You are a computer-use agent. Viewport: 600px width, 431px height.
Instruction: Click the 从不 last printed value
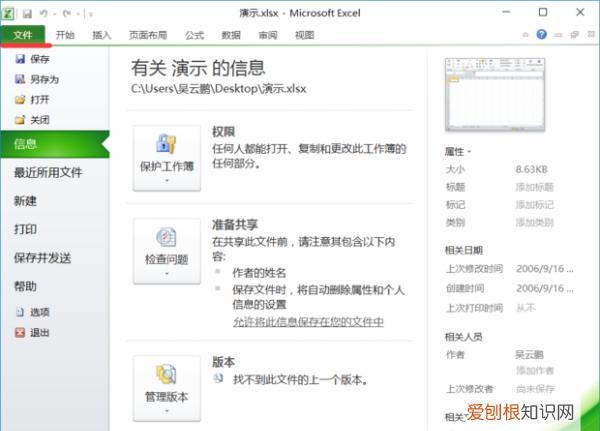525,308
